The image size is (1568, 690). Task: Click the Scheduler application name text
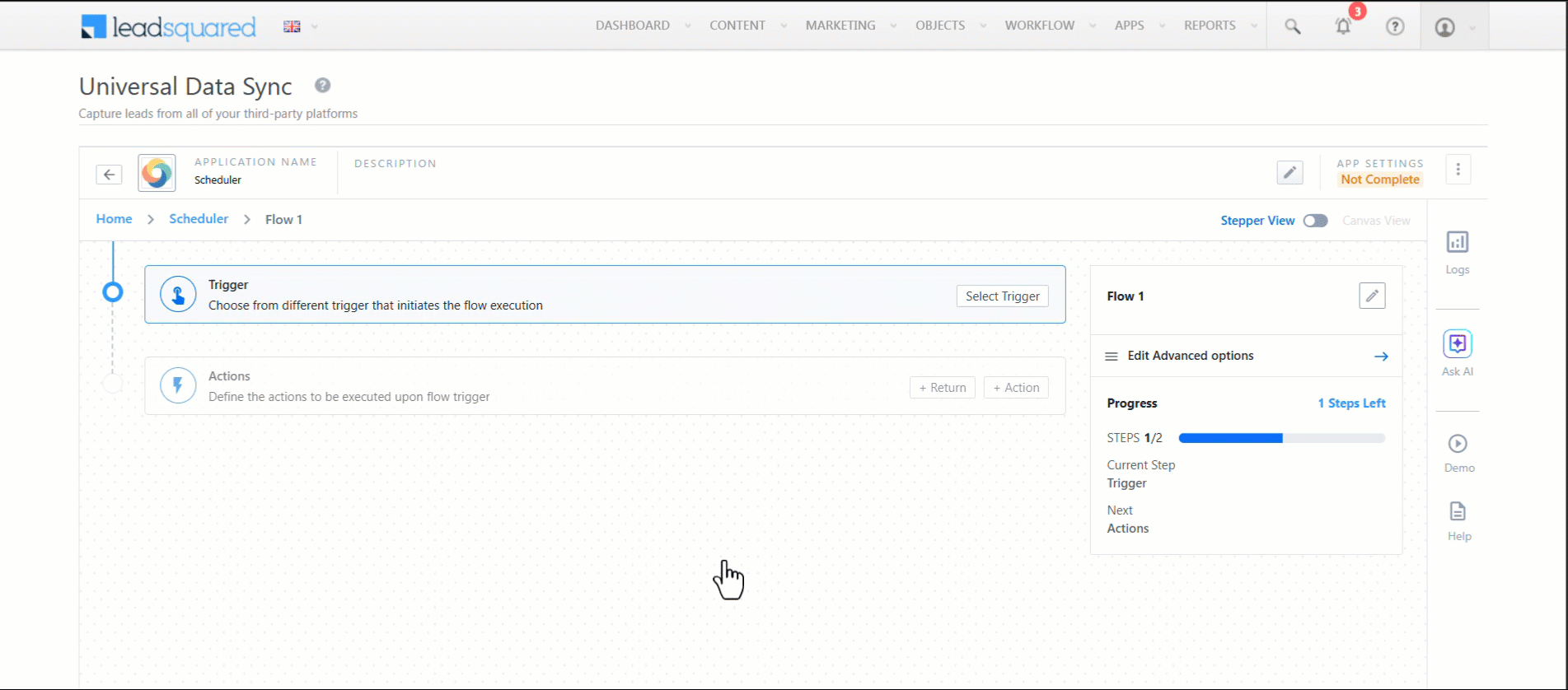click(218, 180)
